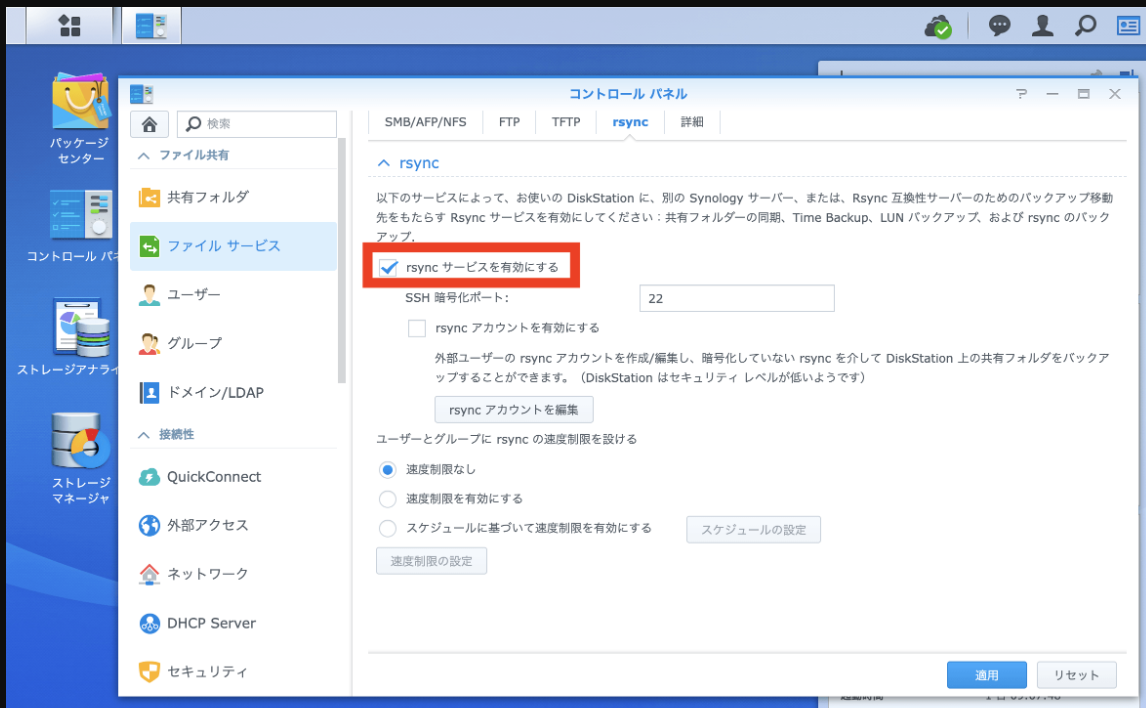Open the widgets panel icon

click(x=1128, y=26)
